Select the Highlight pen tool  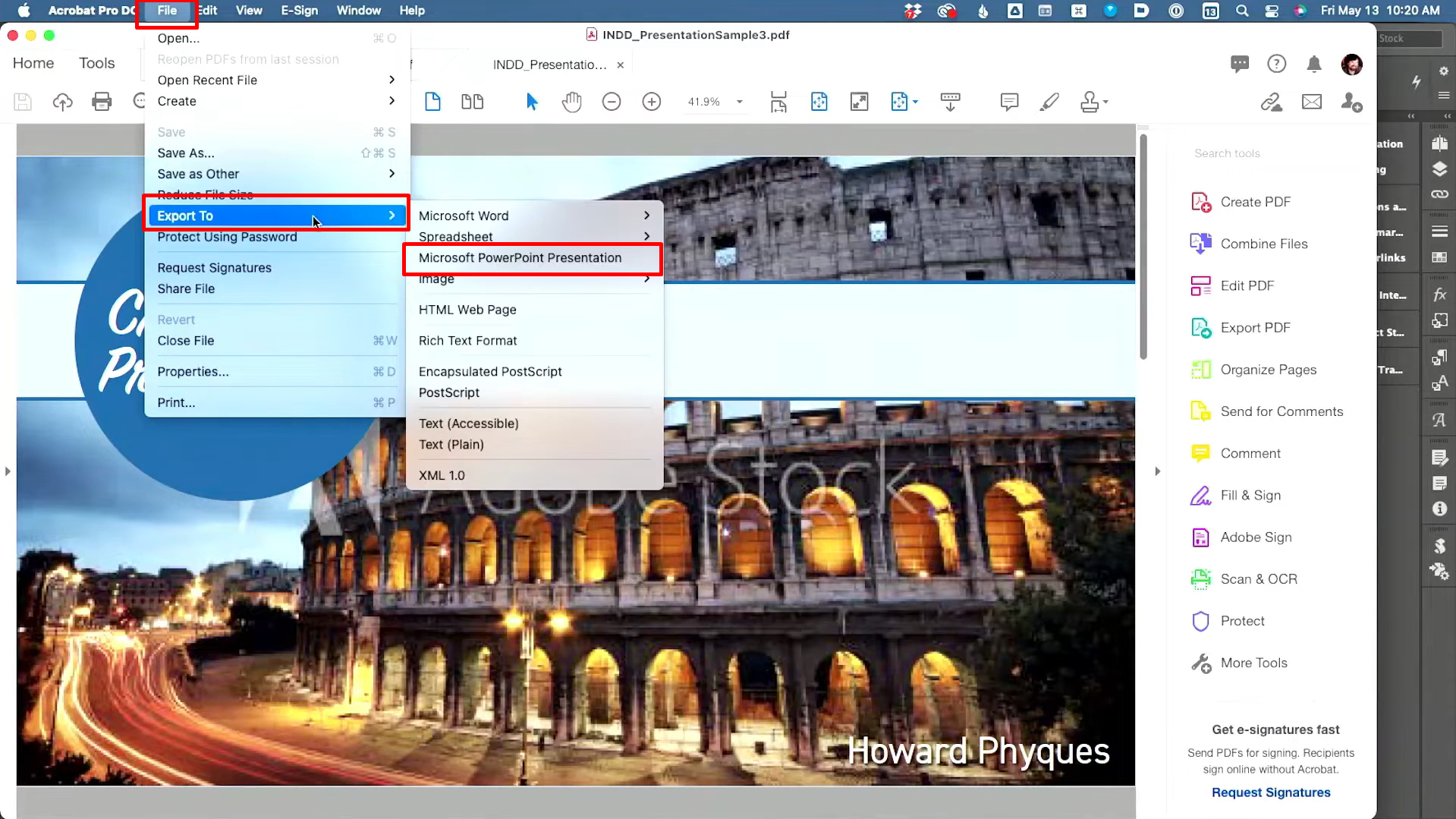[x=1049, y=102]
